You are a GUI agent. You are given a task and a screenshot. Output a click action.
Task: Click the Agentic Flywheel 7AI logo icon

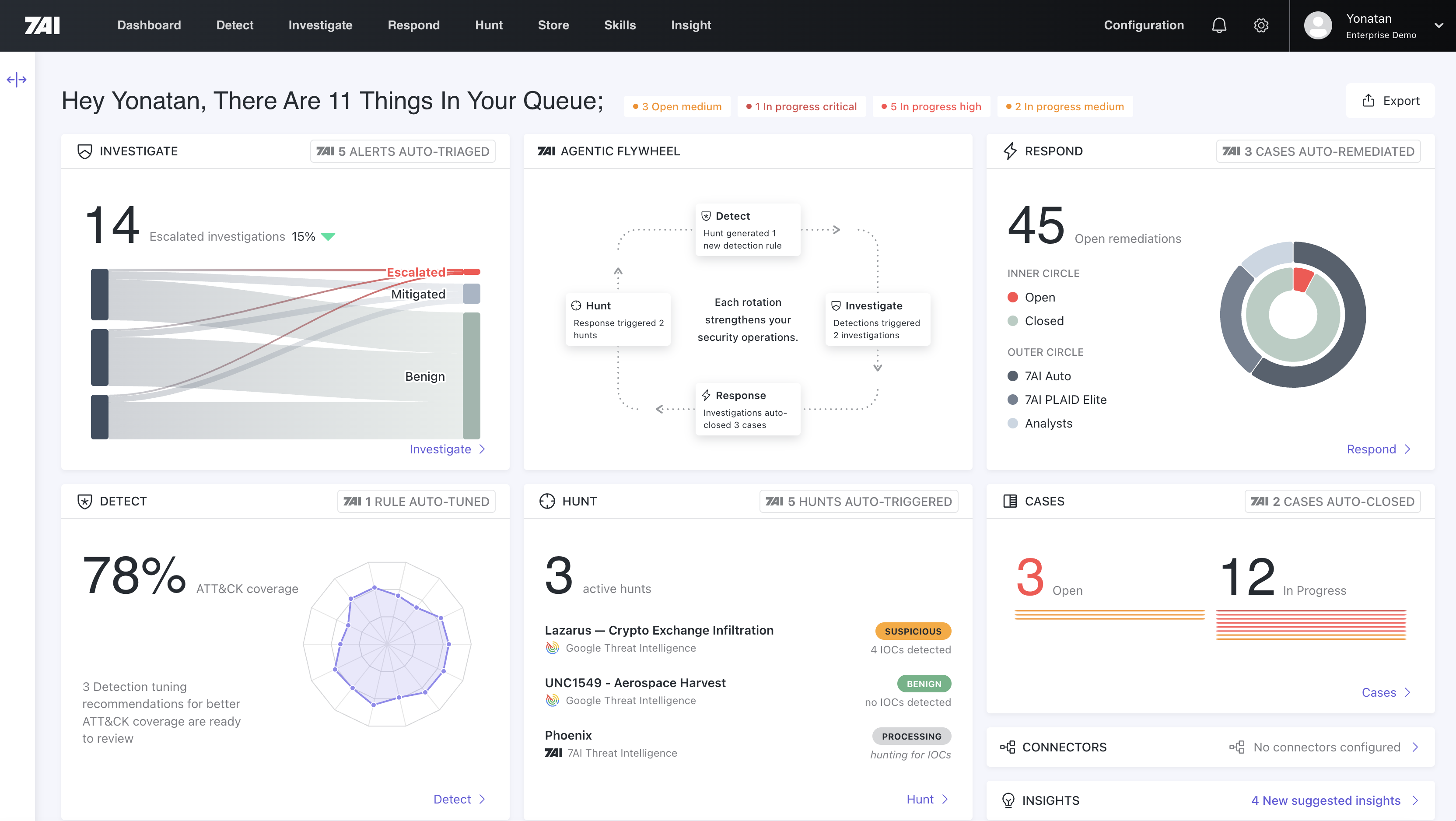(546, 151)
